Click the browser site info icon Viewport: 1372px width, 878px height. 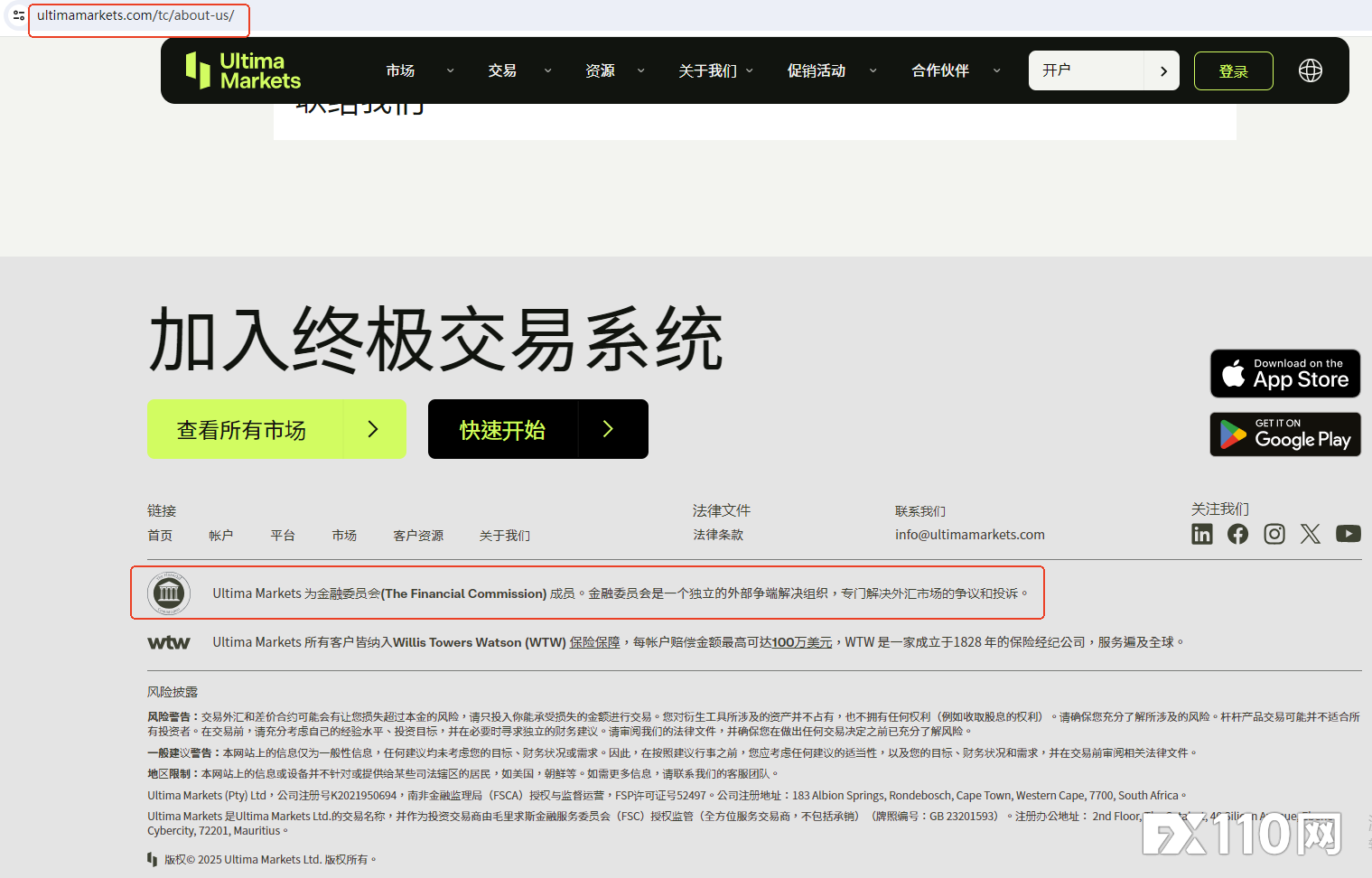point(18,15)
